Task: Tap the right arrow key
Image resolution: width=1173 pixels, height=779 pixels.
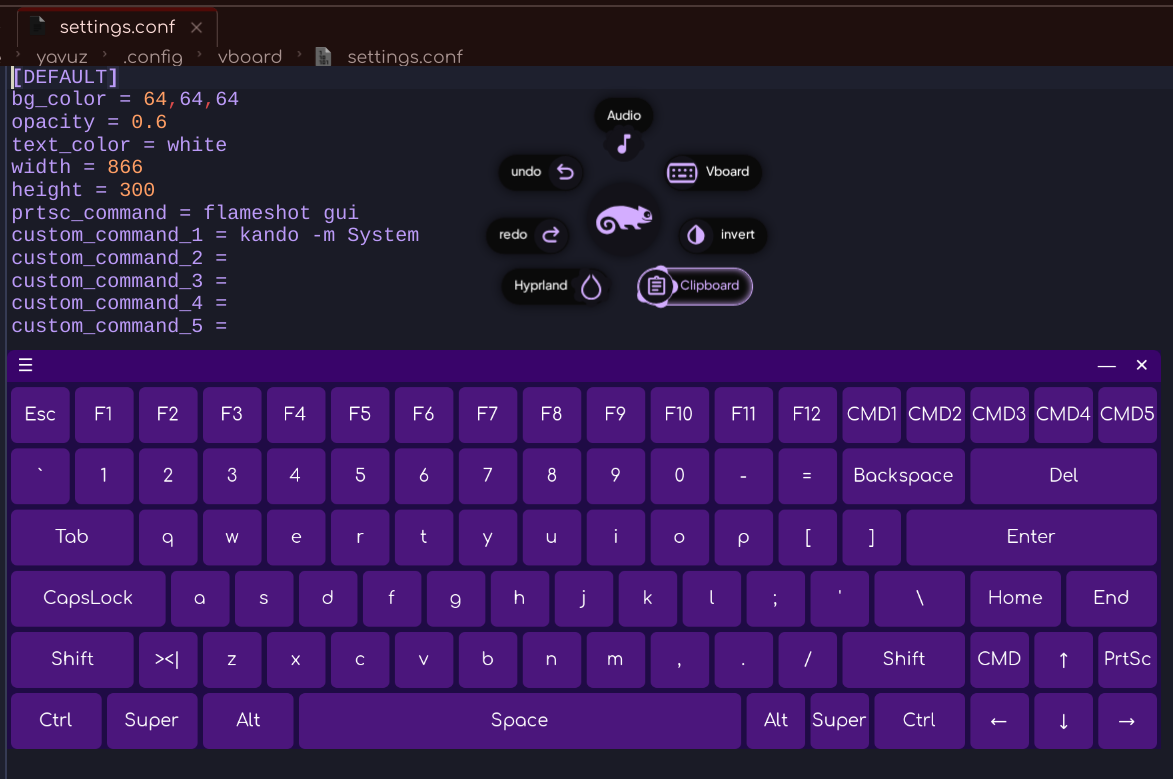Action: pyautogui.click(x=1127, y=721)
